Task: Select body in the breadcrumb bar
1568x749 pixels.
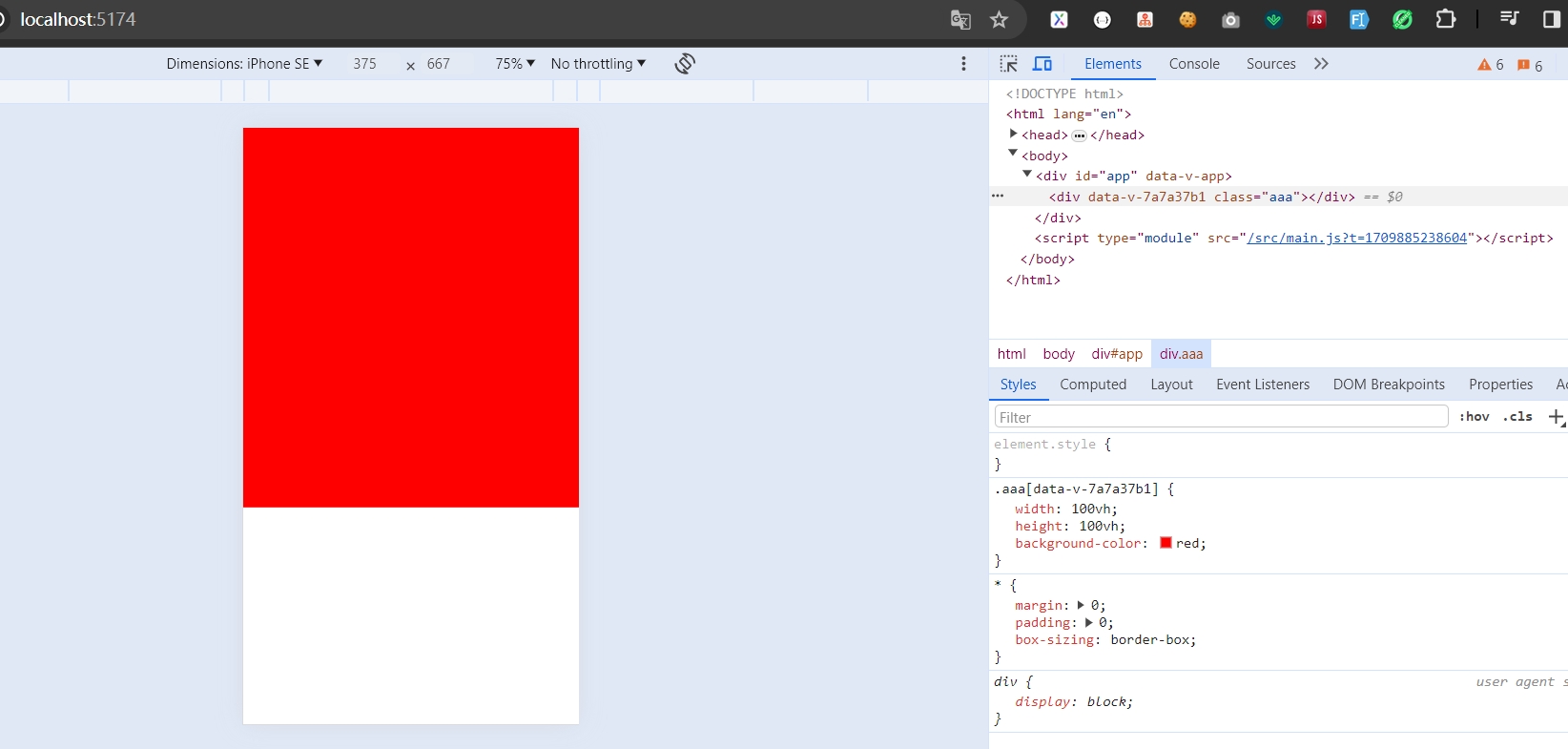Action: [x=1059, y=354]
